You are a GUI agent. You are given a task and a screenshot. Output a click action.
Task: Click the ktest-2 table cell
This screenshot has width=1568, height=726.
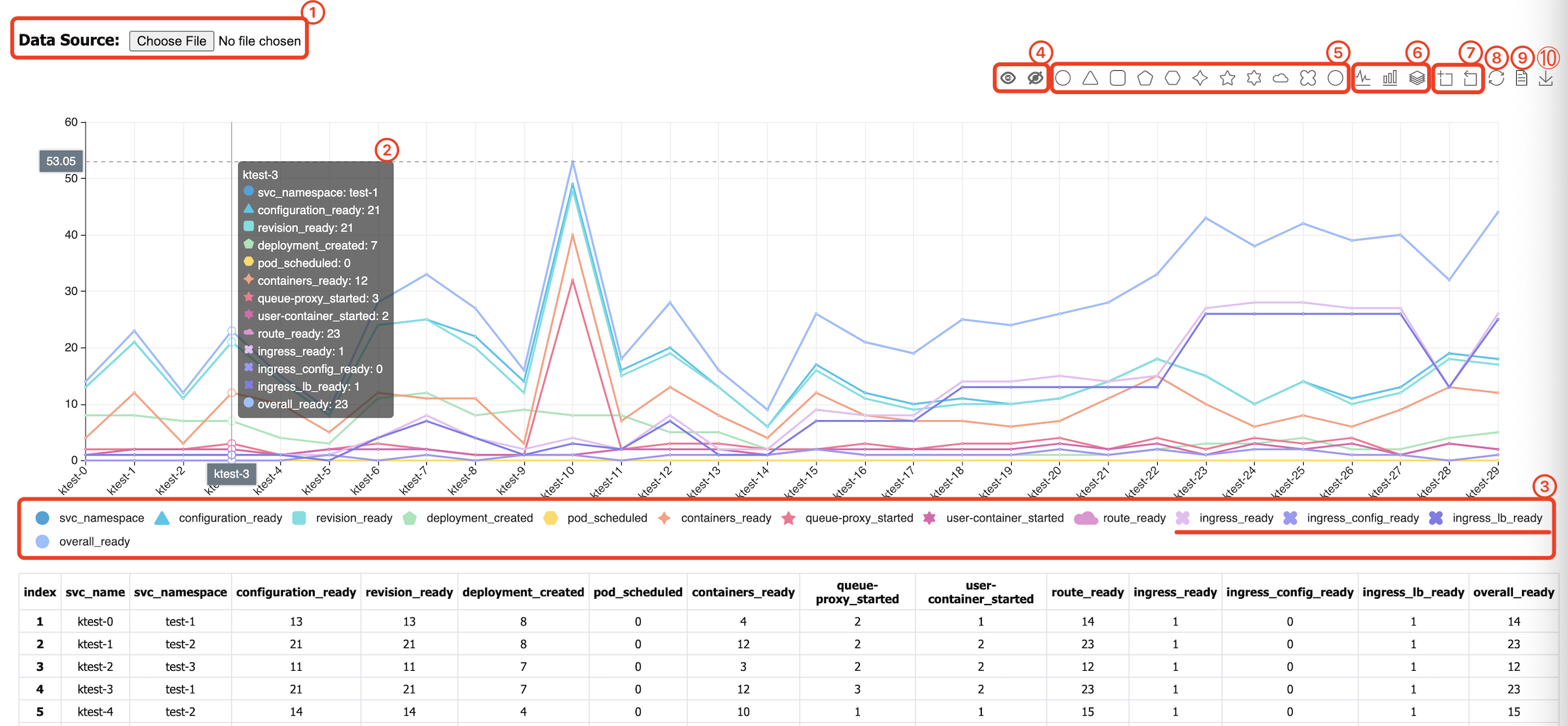click(x=95, y=666)
